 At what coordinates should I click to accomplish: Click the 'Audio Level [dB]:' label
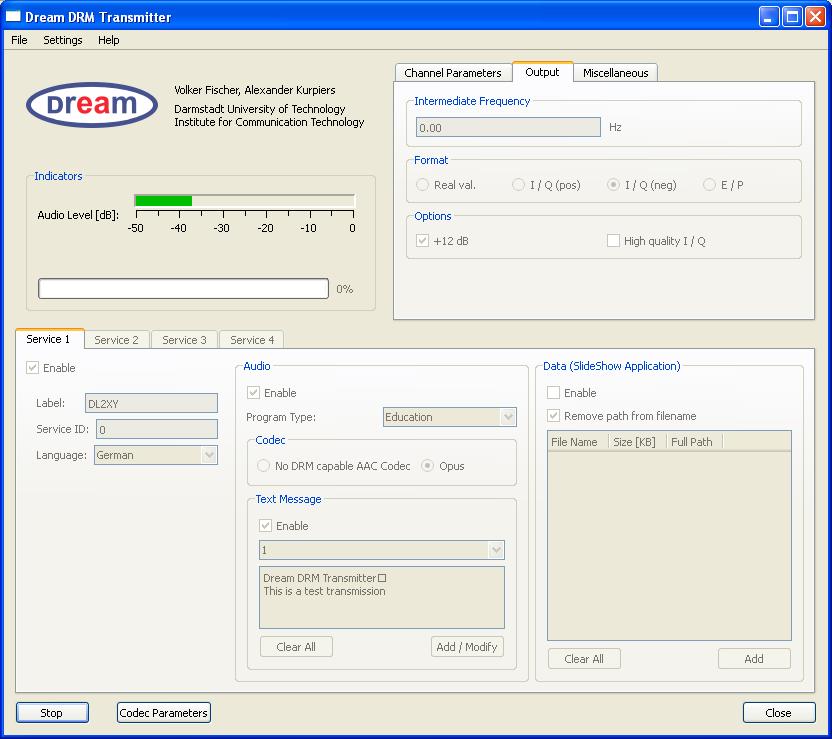pyautogui.click(x=78, y=215)
